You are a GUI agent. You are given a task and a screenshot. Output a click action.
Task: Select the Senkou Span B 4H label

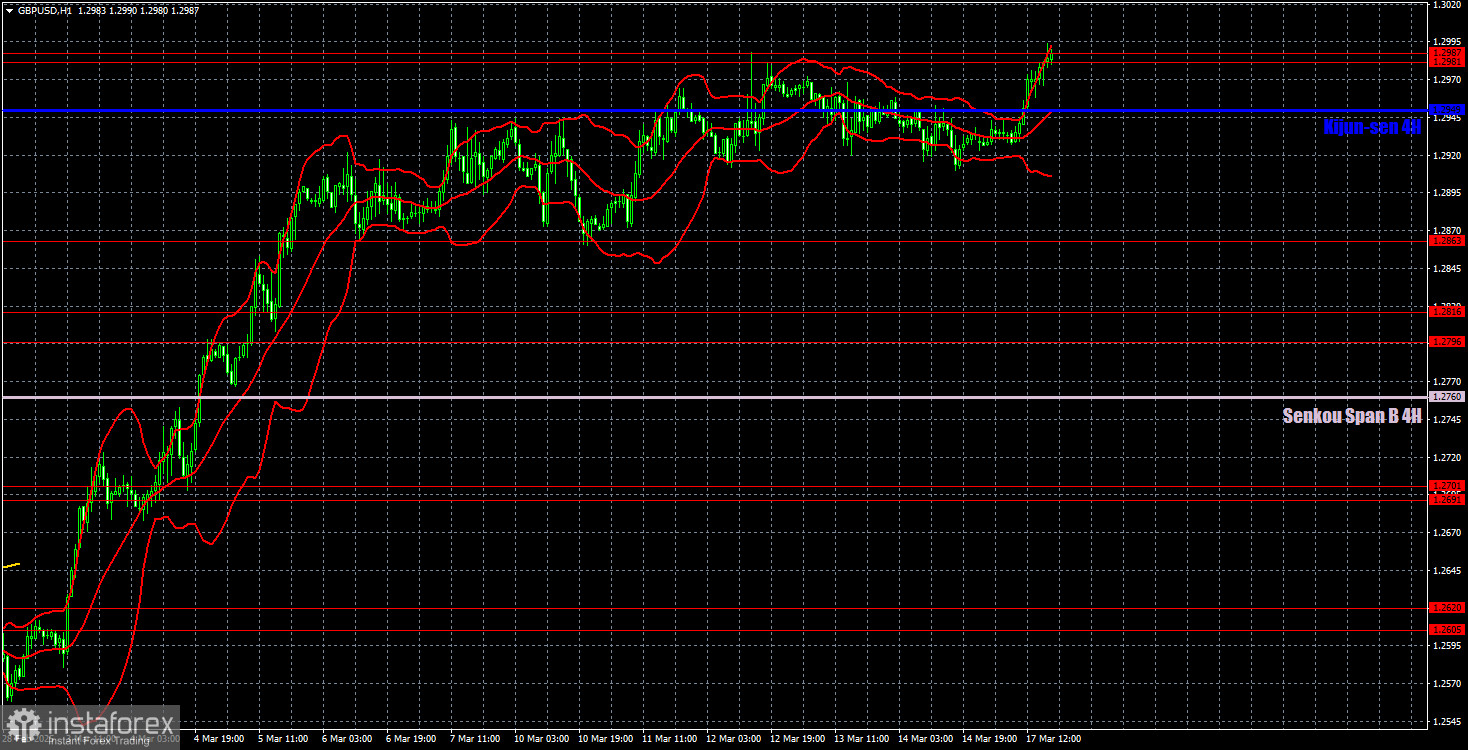pyautogui.click(x=1352, y=416)
